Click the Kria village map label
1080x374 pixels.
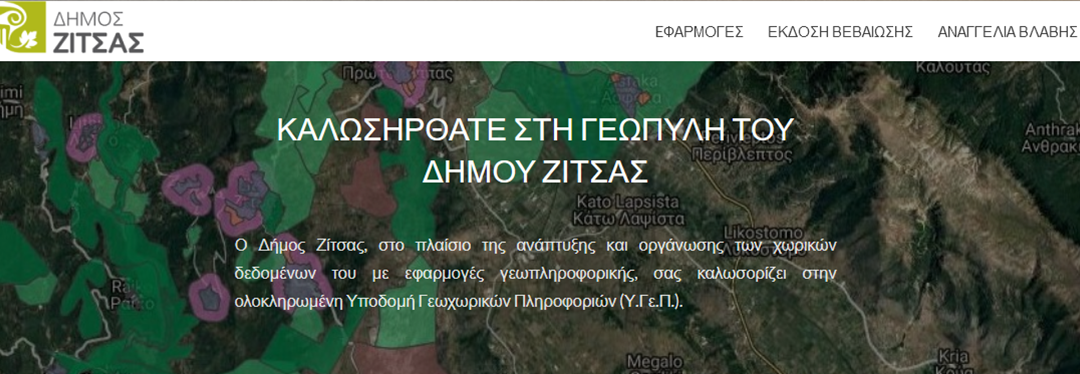coord(957,363)
